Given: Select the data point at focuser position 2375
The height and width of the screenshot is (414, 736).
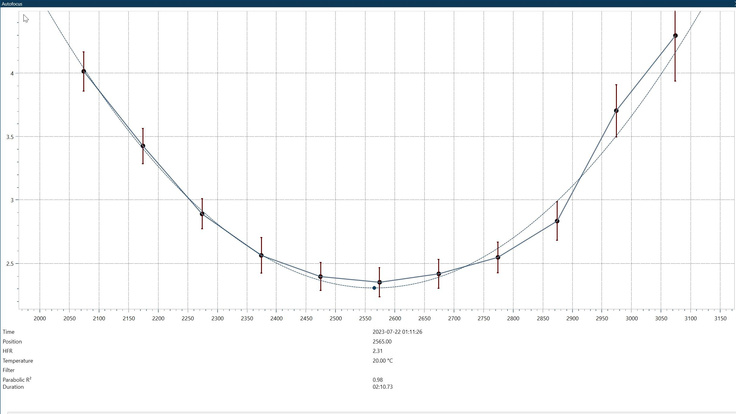Looking at the screenshot, I should tap(261, 256).
